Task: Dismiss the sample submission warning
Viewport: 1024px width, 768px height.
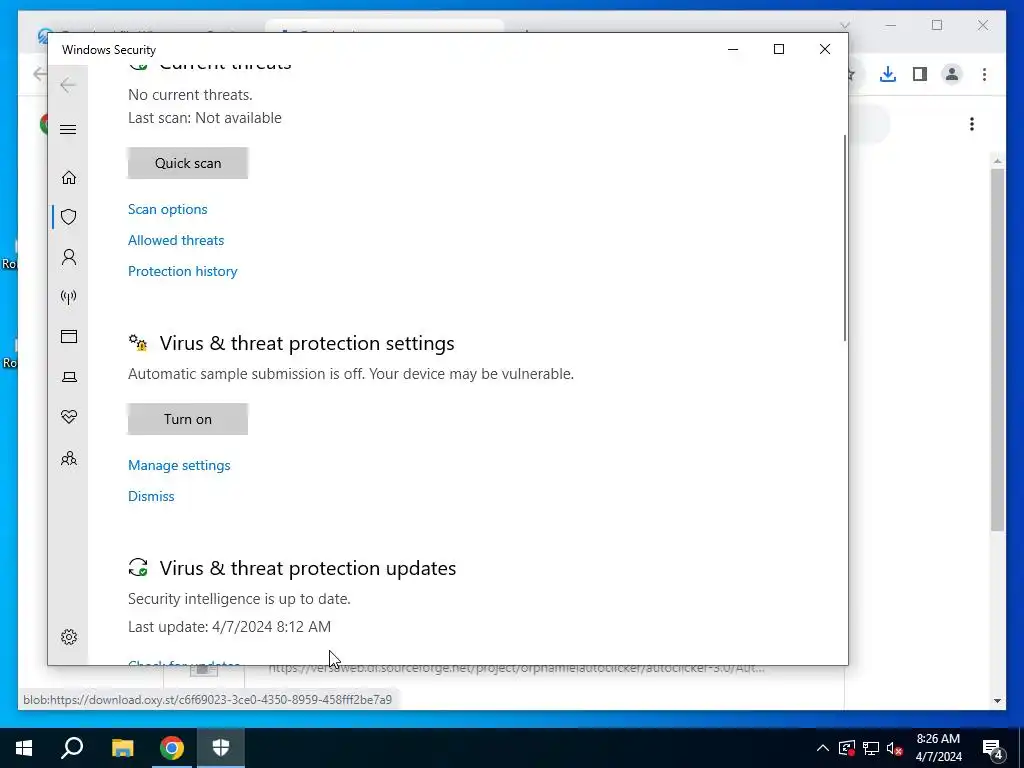Action: (151, 496)
